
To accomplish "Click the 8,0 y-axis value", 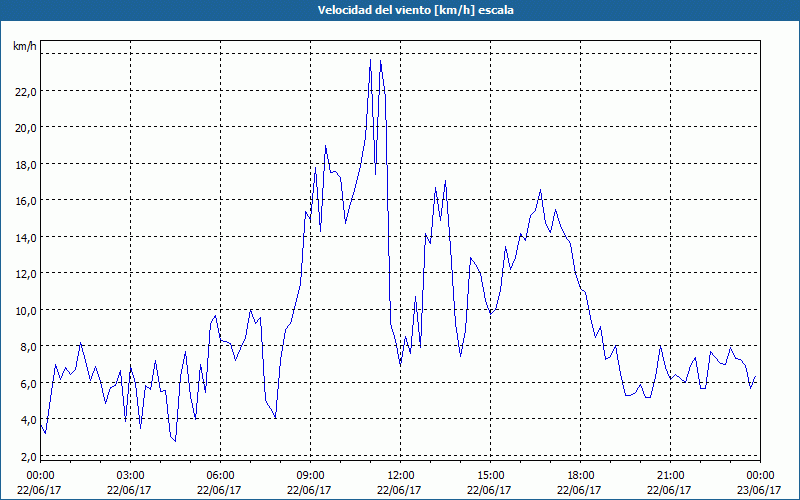I will click(x=28, y=347).
